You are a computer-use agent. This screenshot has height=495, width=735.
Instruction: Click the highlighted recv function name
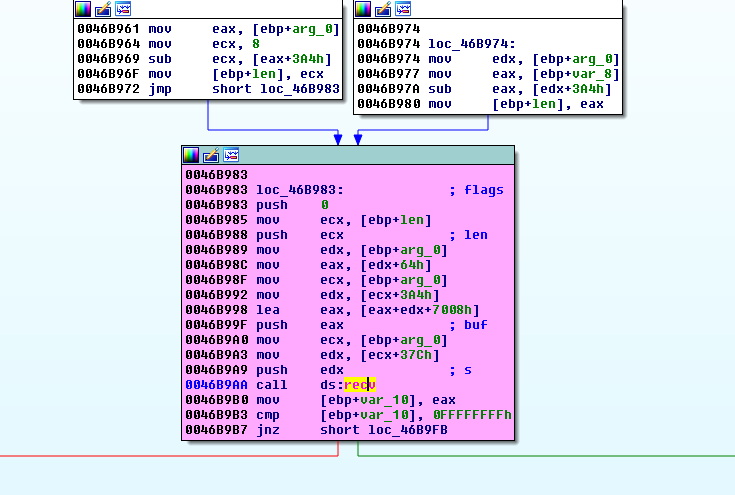point(358,385)
